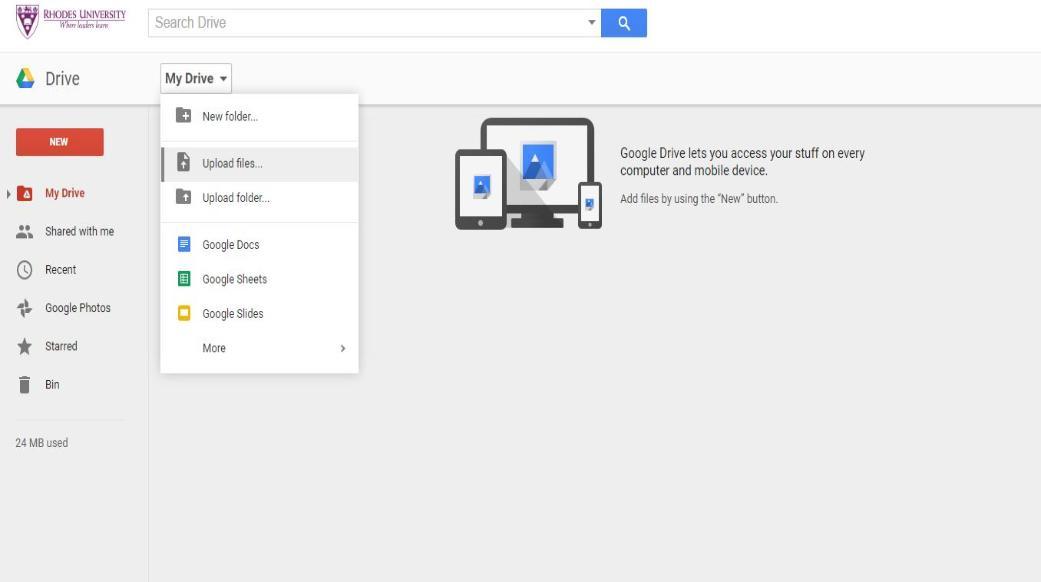Click the yellow Google Slides icon
1041x582 pixels.
click(x=184, y=313)
